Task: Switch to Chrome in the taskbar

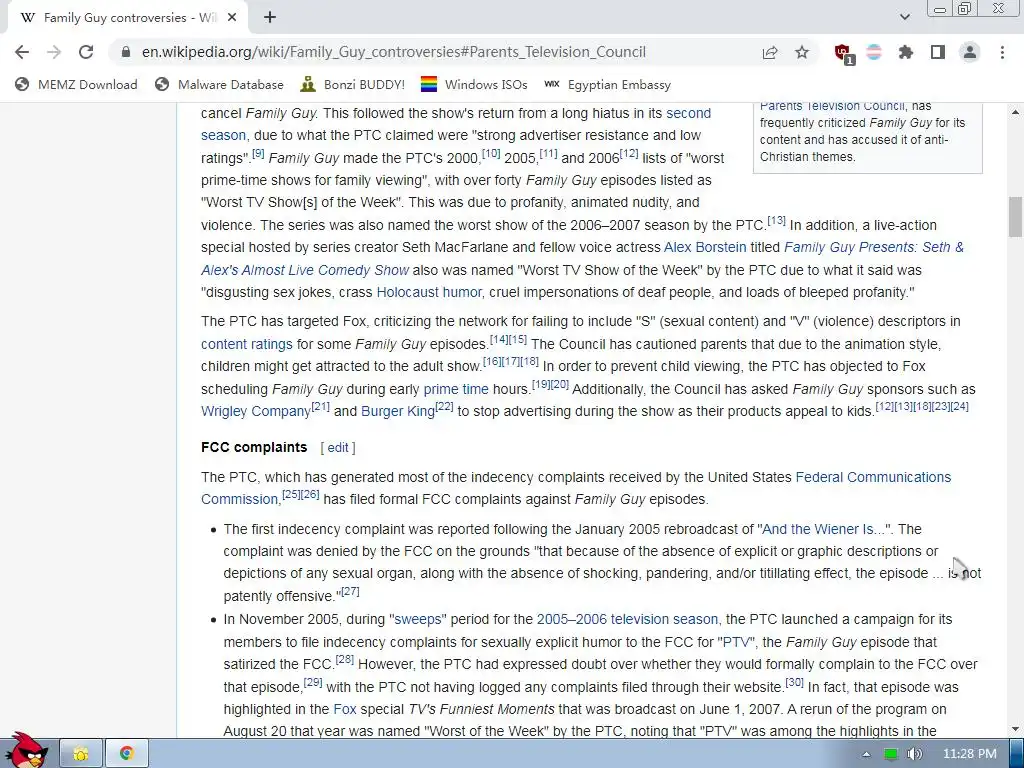Action: 127,754
